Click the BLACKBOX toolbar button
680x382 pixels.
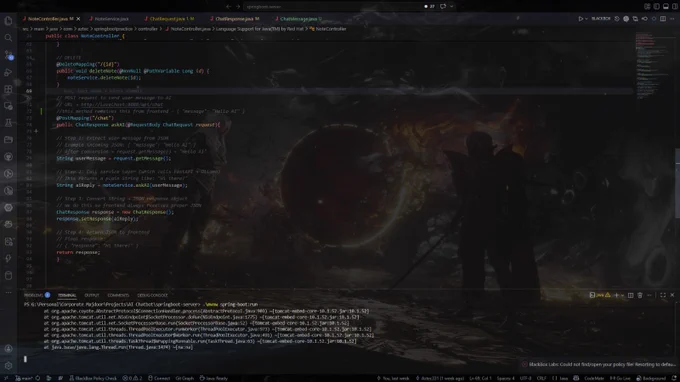point(601,19)
